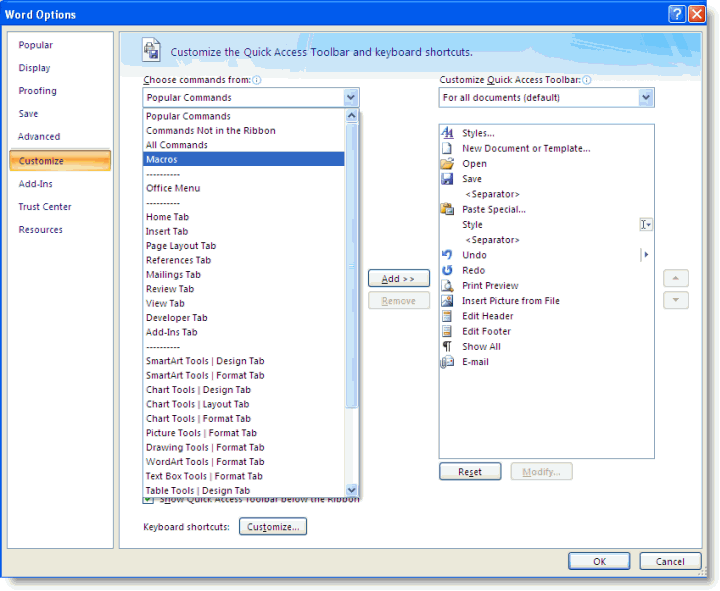The image size is (720, 591).
Task: Click the dropdown list scroll down arrow
Action: pyautogui.click(x=351, y=489)
